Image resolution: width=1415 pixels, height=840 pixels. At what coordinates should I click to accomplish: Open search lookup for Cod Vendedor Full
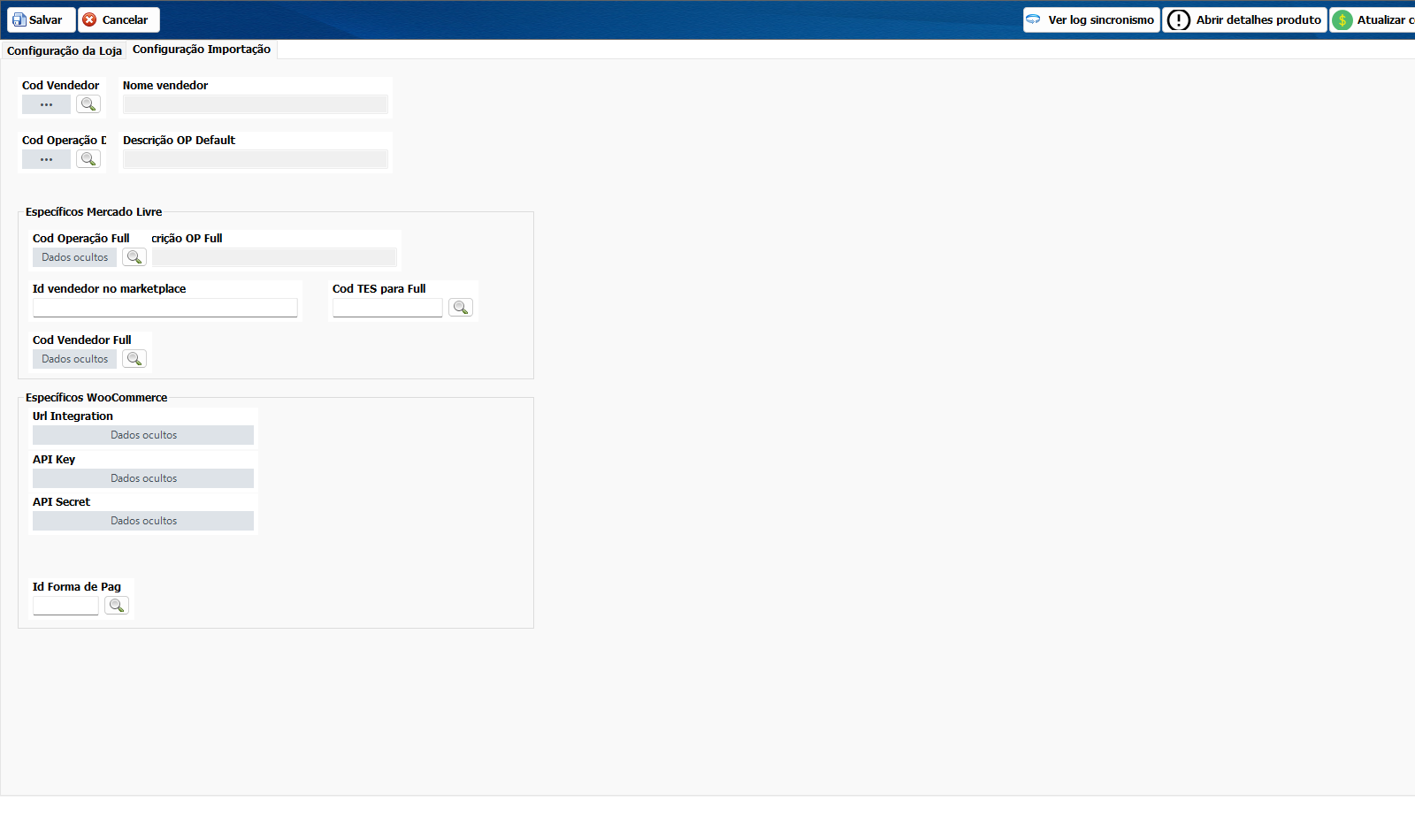pyautogui.click(x=134, y=359)
